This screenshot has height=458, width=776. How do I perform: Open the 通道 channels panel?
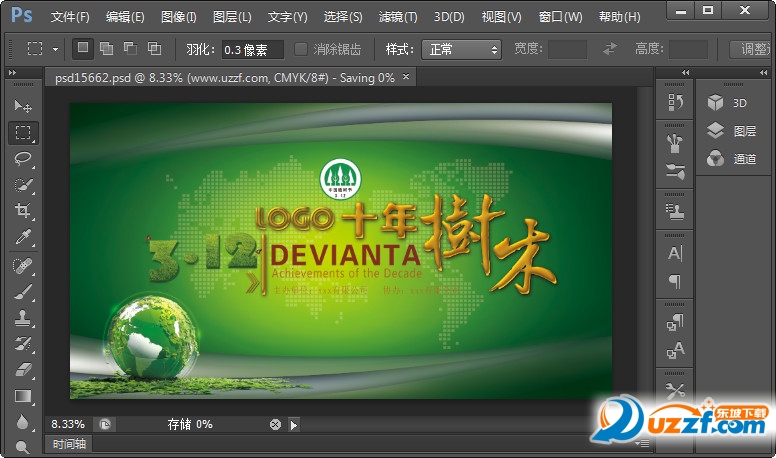click(731, 159)
